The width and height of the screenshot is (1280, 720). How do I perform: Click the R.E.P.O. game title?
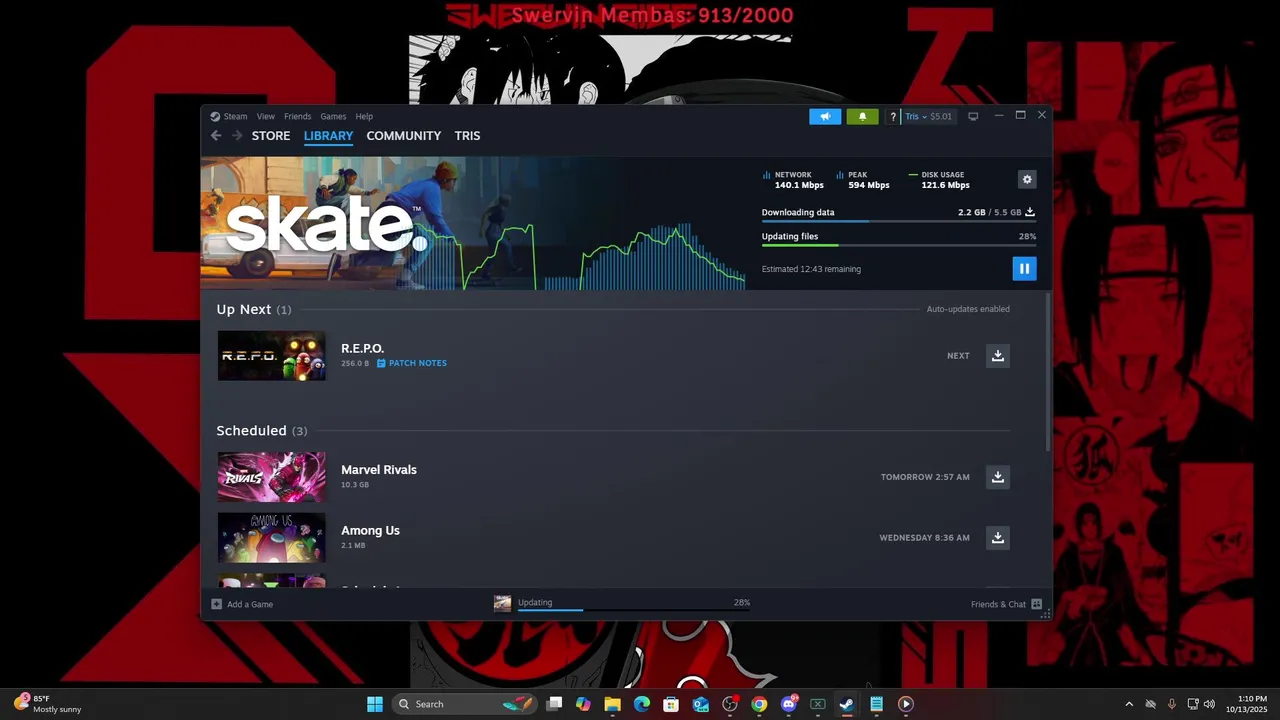pyautogui.click(x=362, y=348)
